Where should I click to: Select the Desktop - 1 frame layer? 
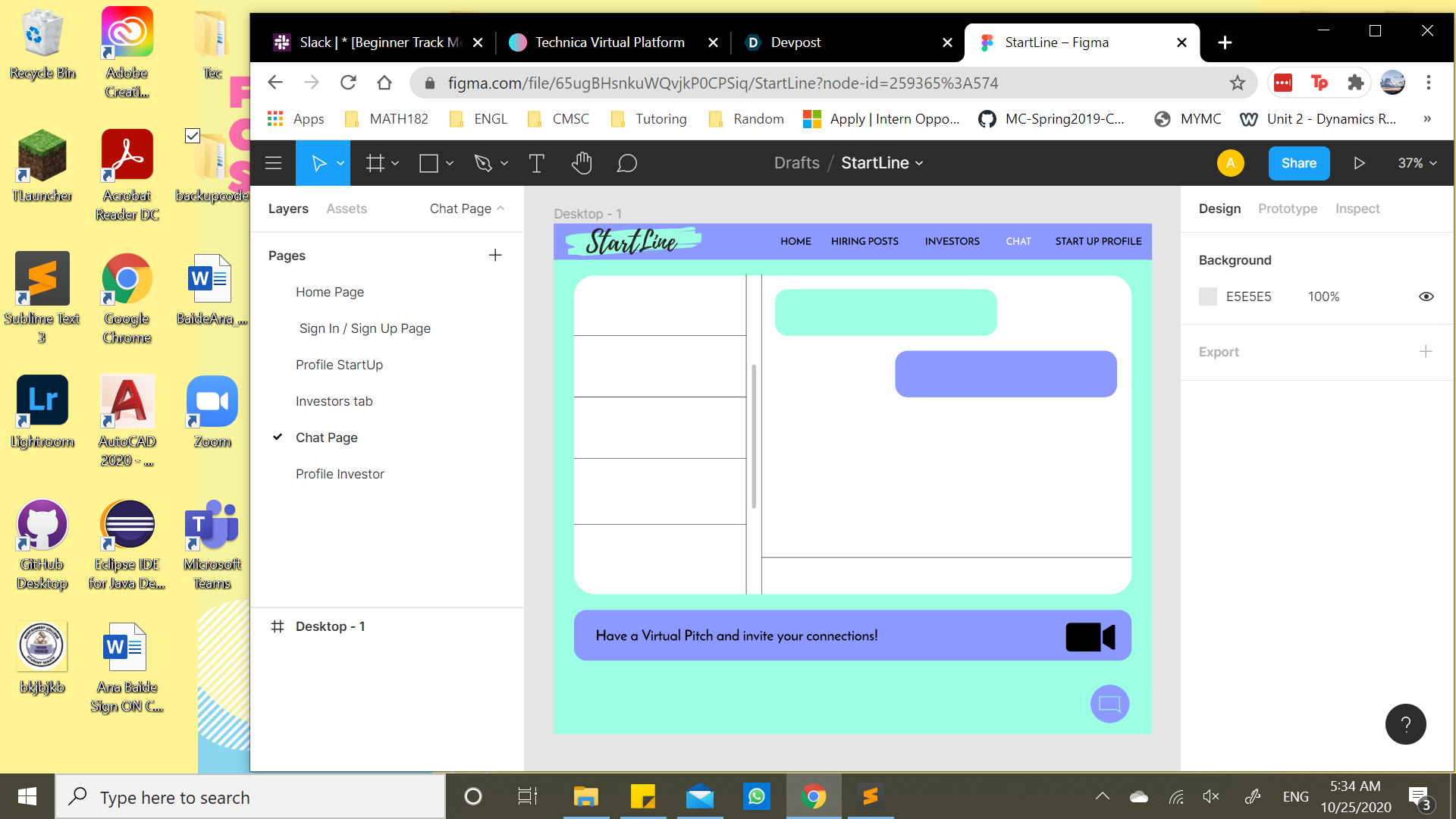[x=330, y=626]
